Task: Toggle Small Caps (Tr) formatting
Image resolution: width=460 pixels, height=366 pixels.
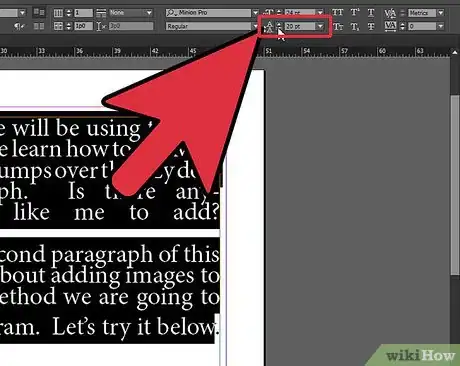Action: (x=338, y=26)
